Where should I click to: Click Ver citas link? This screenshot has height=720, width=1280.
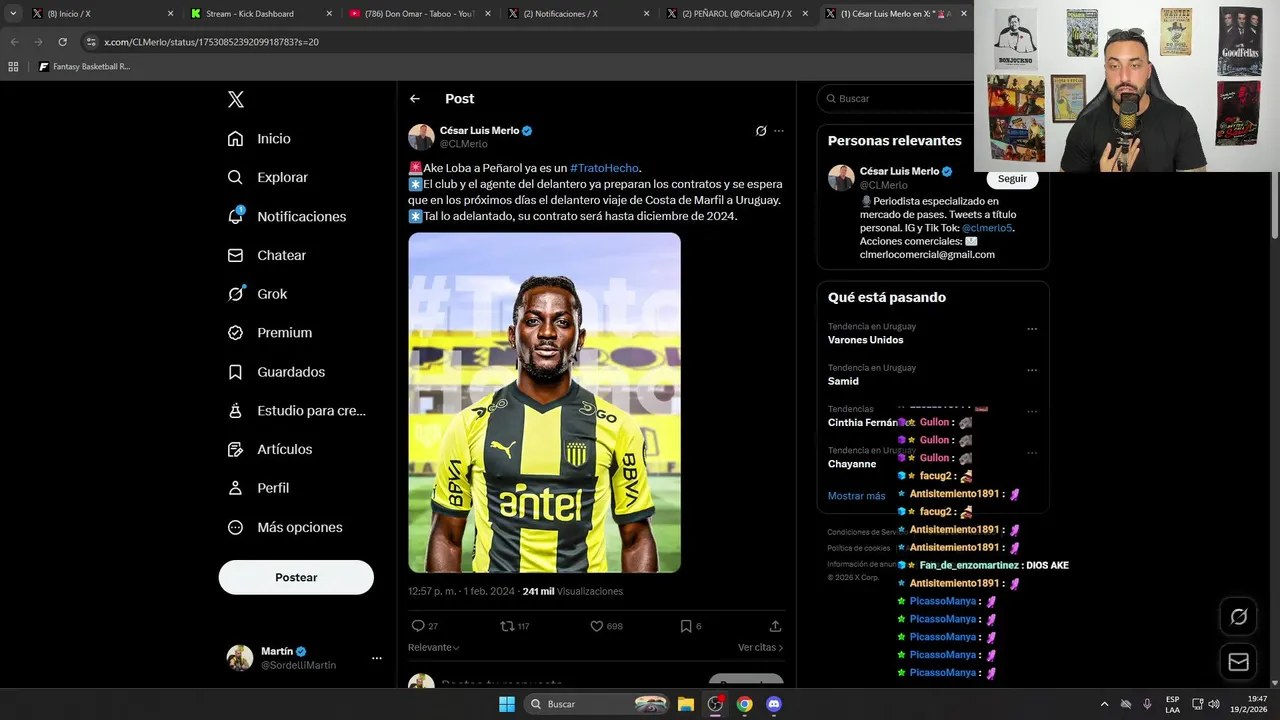tap(760, 647)
